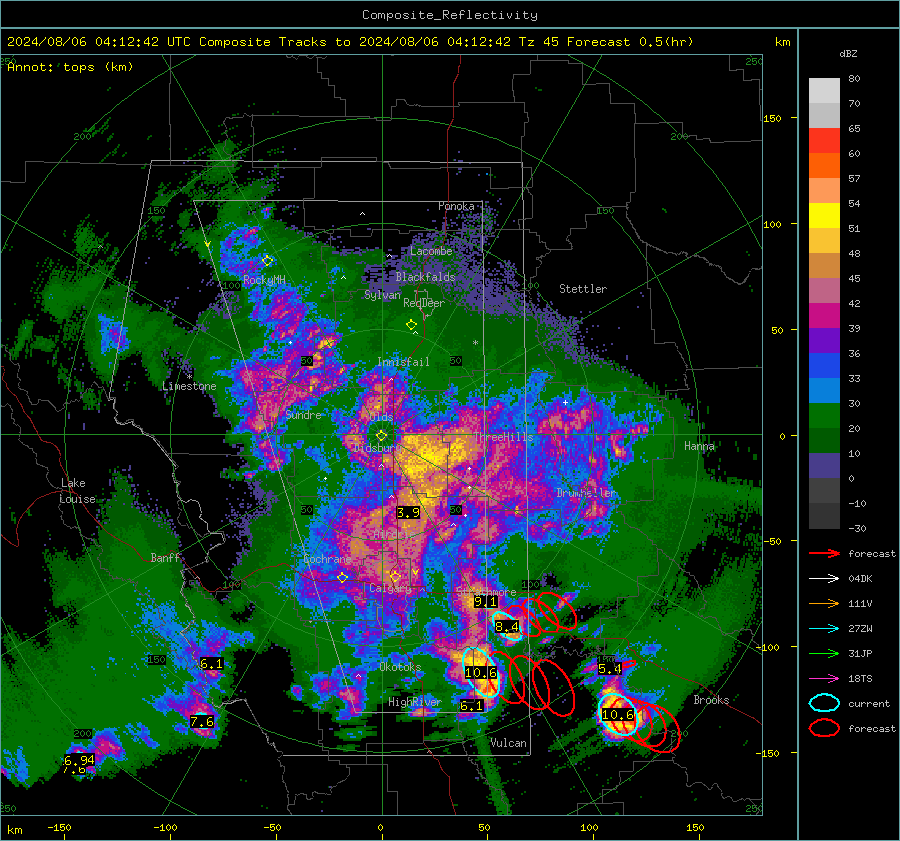The image size is (900, 841).
Task: Click the RockyMH label
Action: point(264,280)
